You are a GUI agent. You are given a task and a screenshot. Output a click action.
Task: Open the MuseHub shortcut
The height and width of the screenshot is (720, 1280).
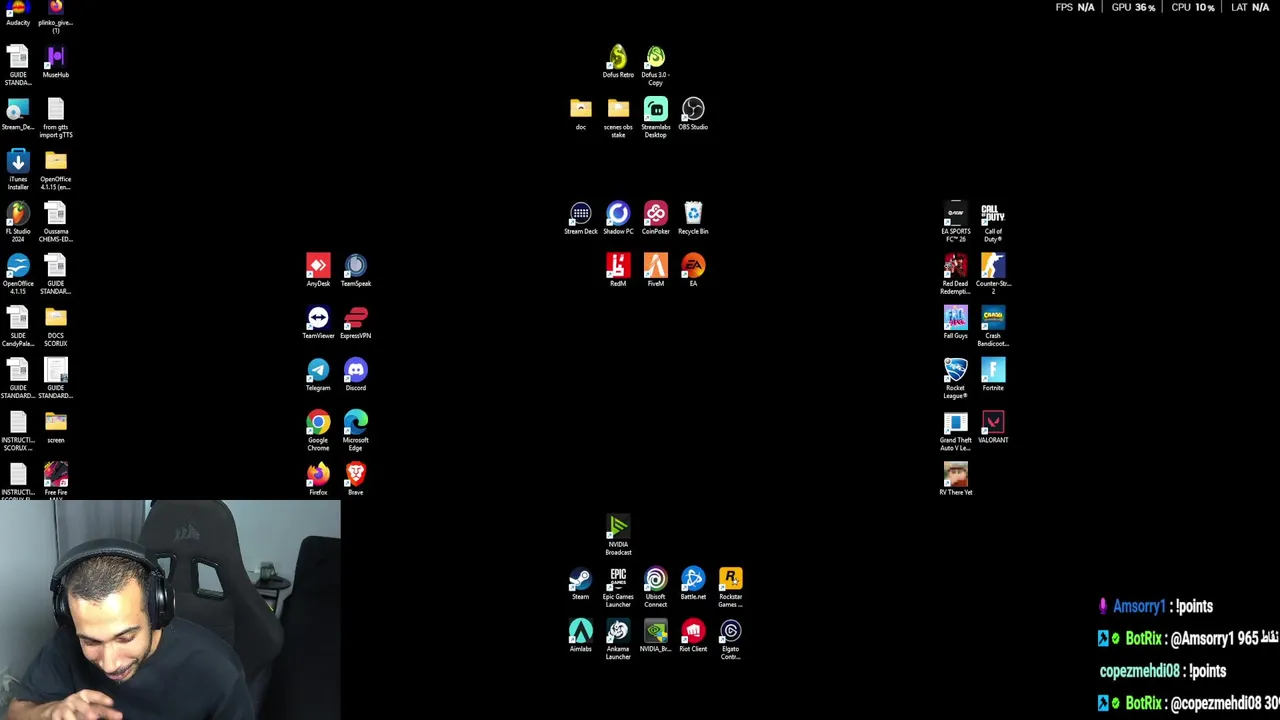pyautogui.click(x=56, y=62)
